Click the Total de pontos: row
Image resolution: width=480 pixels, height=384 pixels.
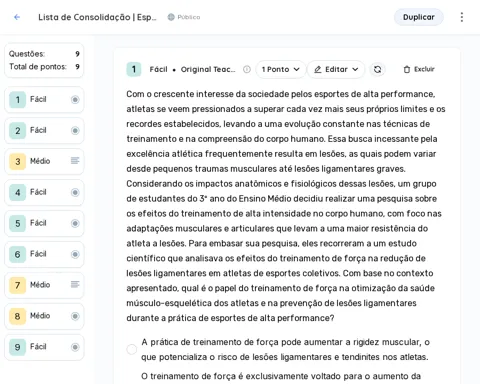pos(44,67)
